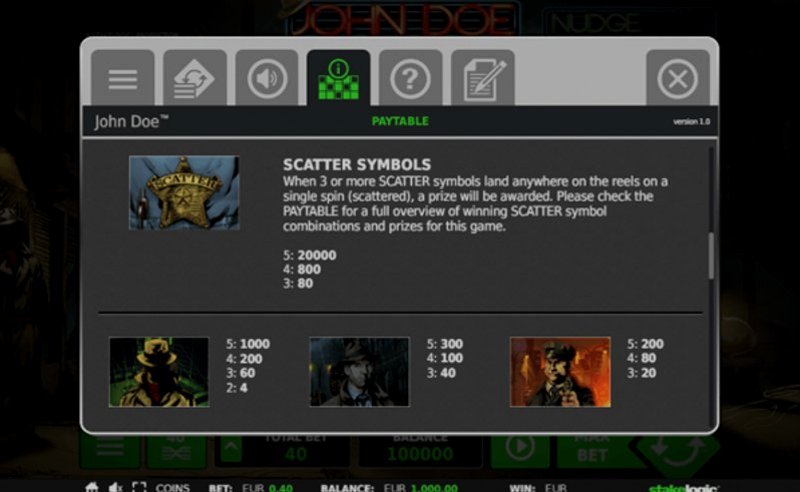800x492 pixels.
Task: Click the dimmed MAX BET button
Action: tap(592, 449)
